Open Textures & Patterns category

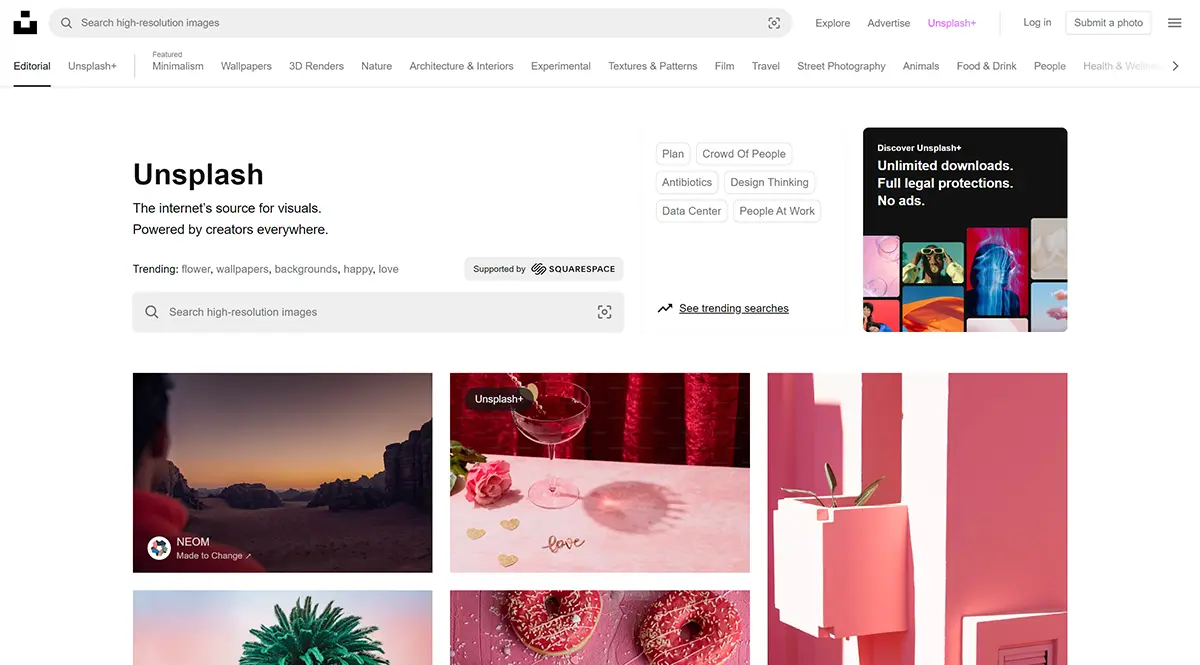tap(653, 66)
